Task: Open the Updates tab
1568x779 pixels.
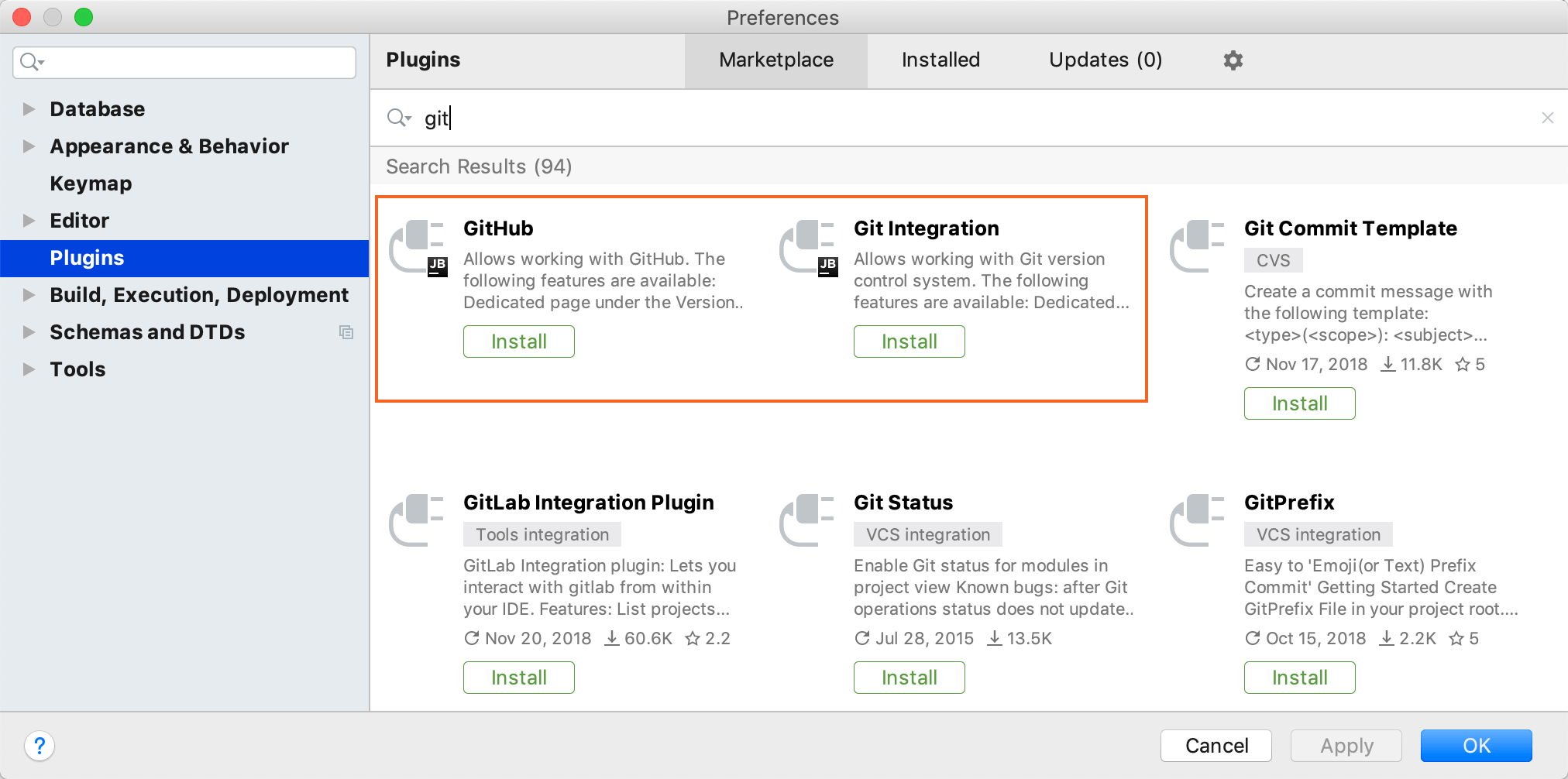Action: click(1105, 60)
